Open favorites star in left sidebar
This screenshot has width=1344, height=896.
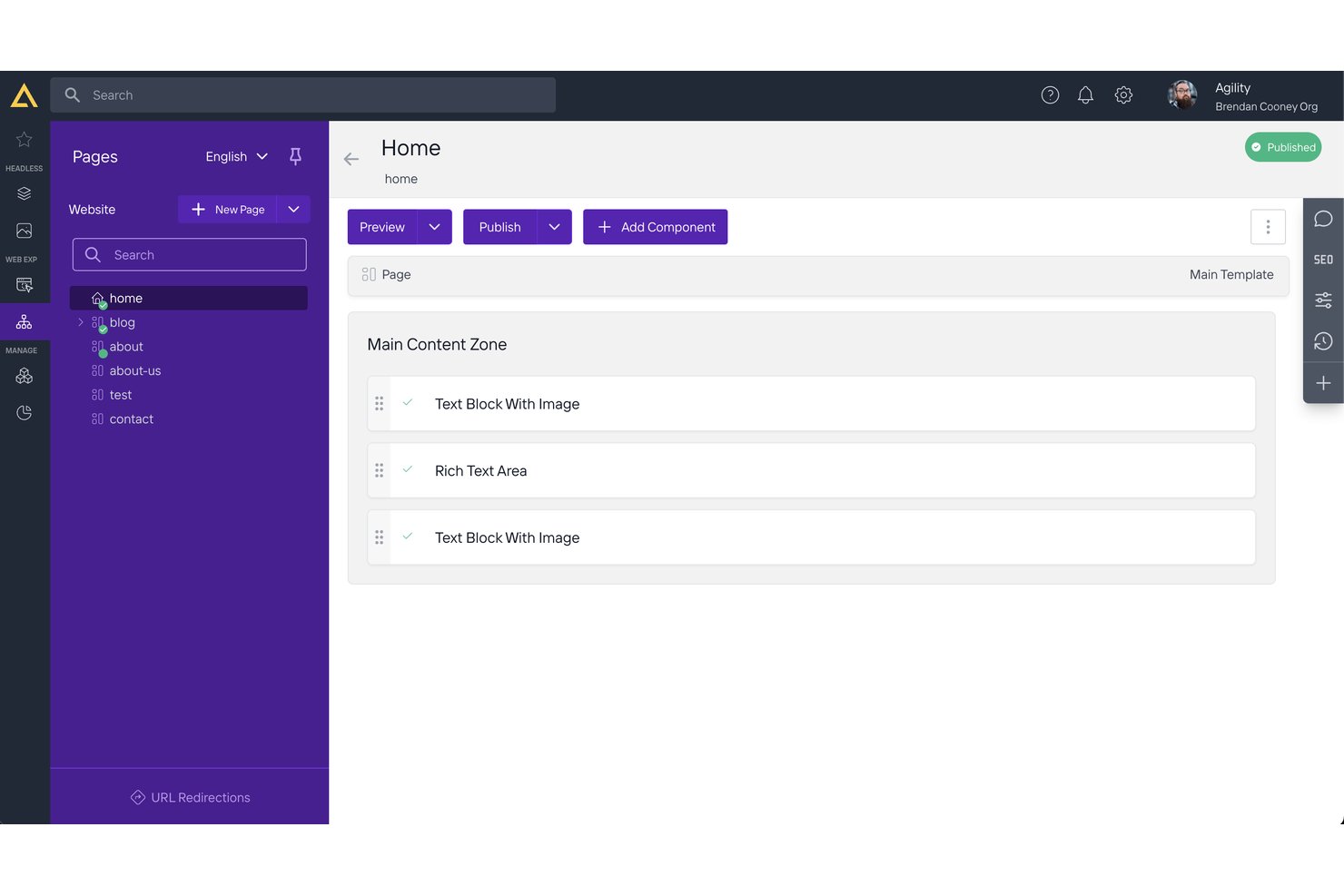point(25,139)
